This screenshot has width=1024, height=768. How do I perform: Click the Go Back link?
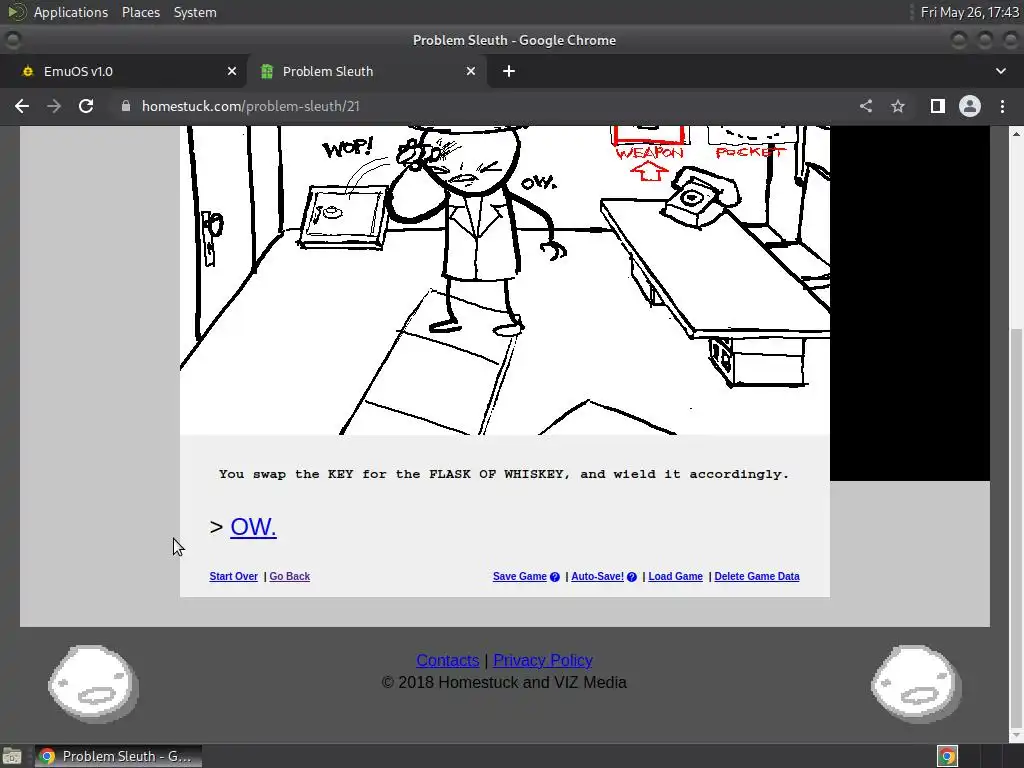(x=289, y=576)
